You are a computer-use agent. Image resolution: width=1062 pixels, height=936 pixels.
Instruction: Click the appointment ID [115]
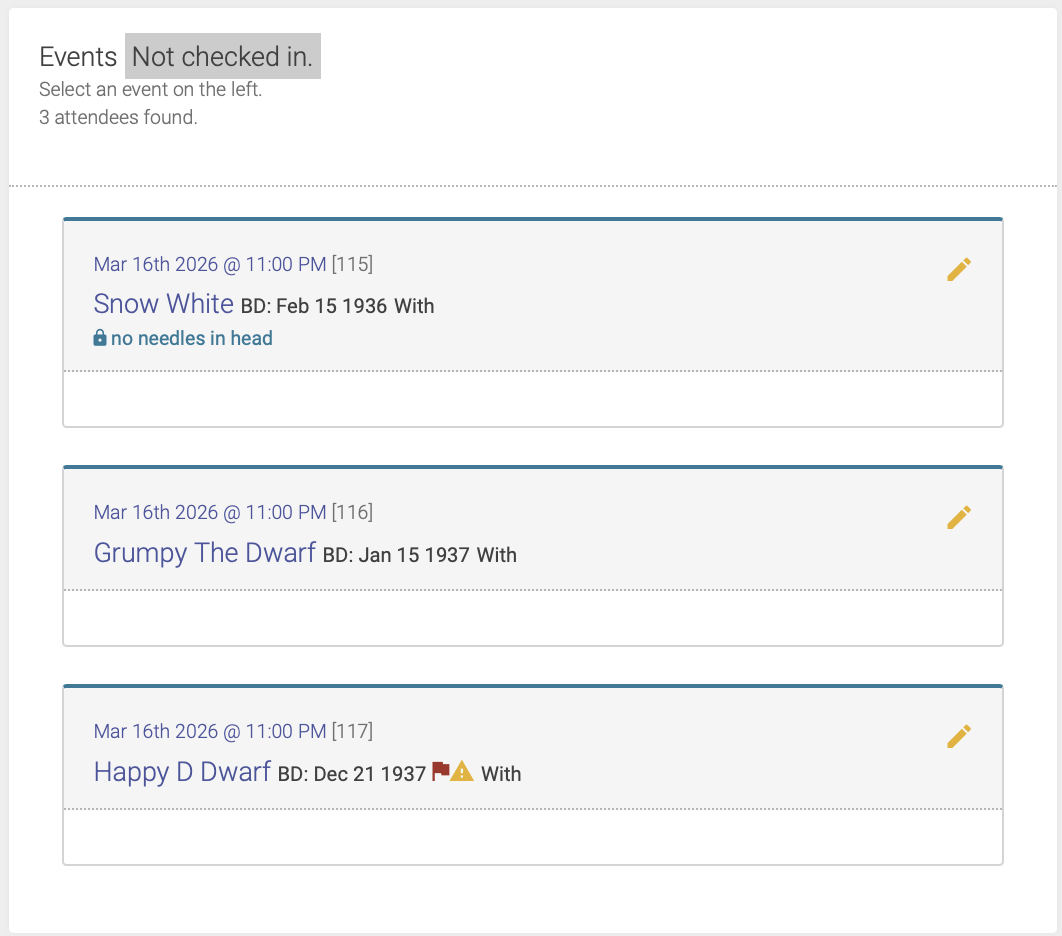(x=352, y=264)
